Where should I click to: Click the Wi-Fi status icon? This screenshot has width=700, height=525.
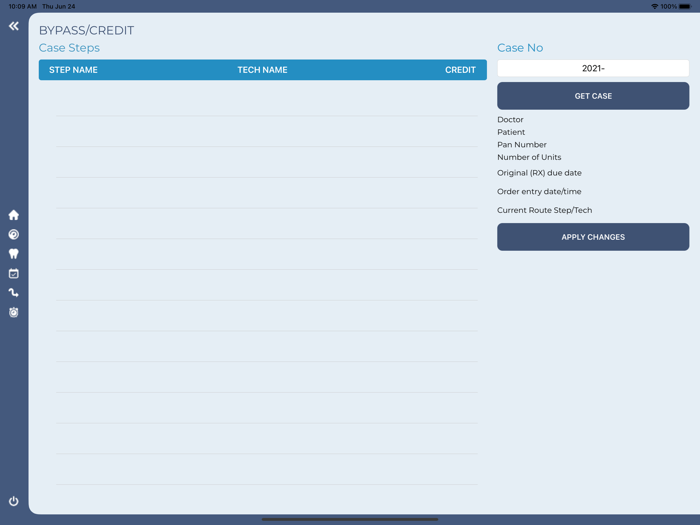click(654, 6)
